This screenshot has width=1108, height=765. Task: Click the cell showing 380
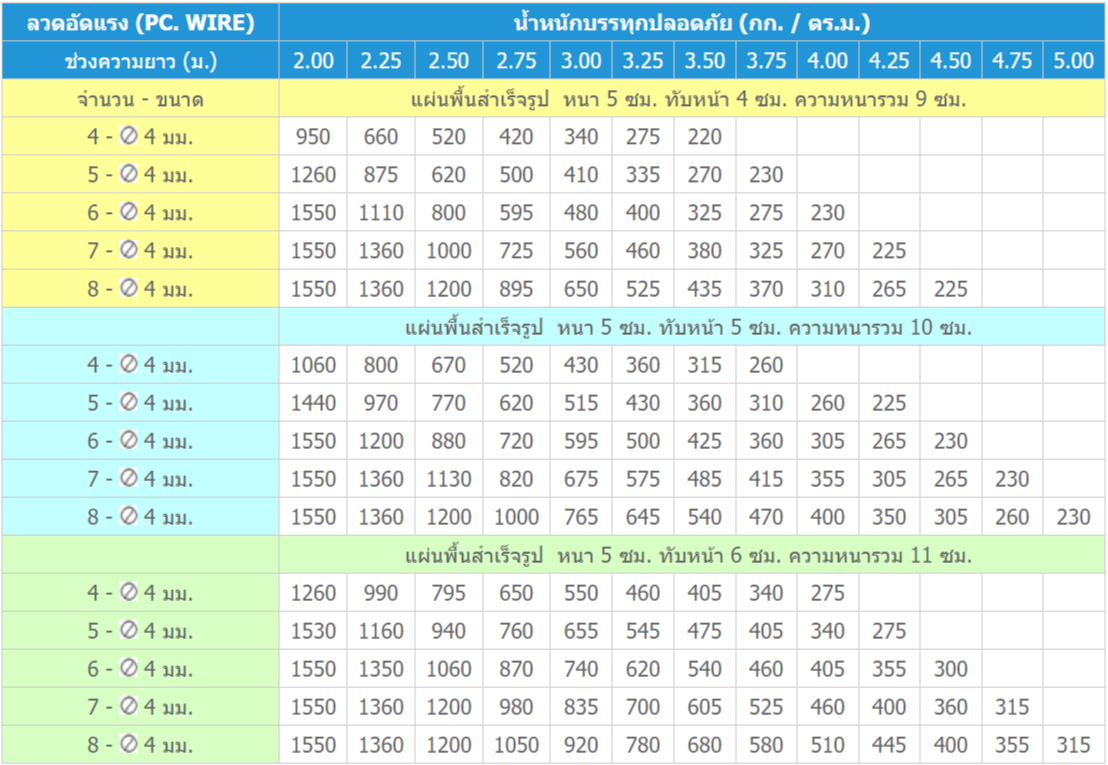[x=705, y=251]
